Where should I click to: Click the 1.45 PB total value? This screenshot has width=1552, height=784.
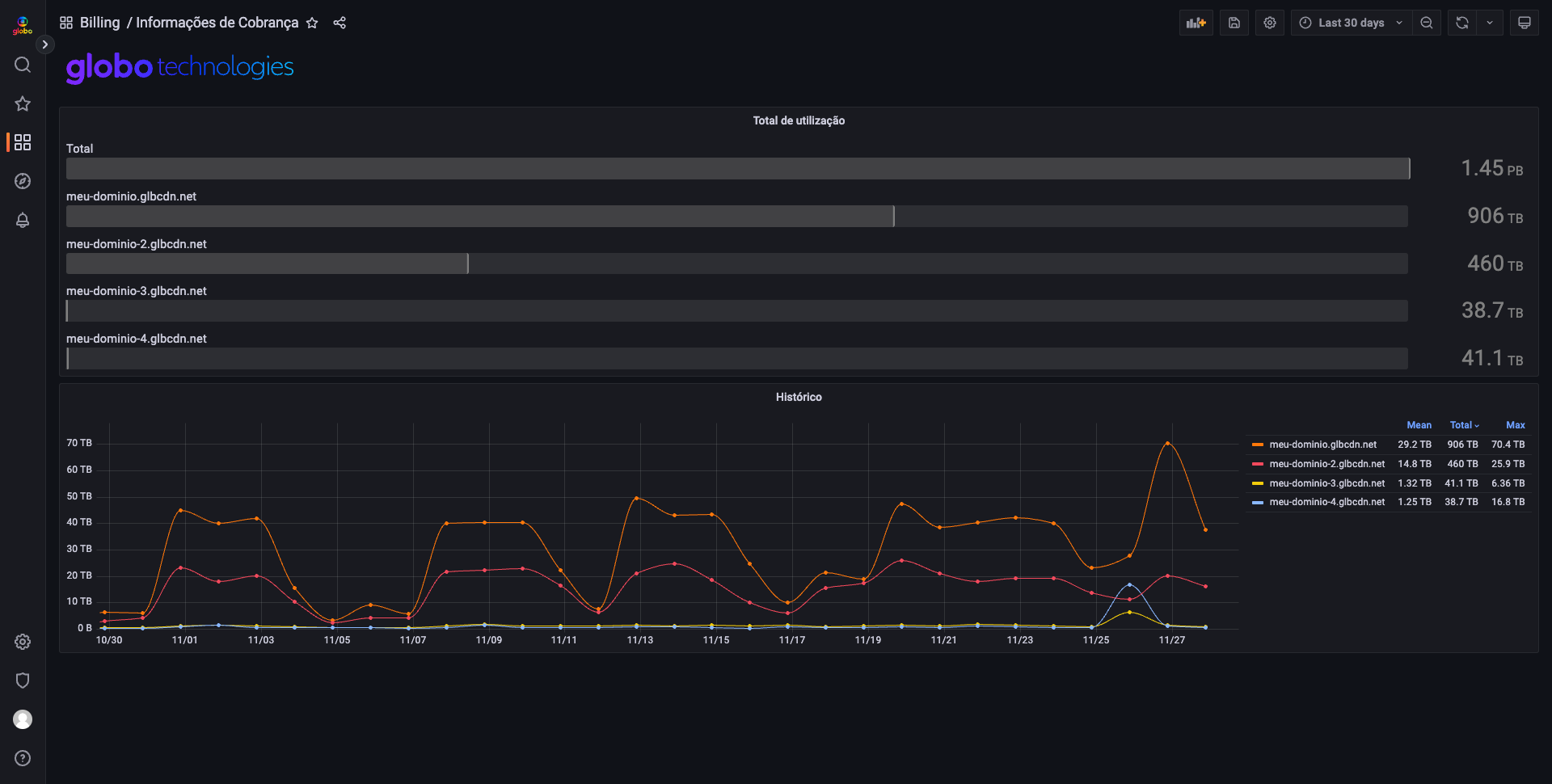pyautogui.click(x=1492, y=168)
